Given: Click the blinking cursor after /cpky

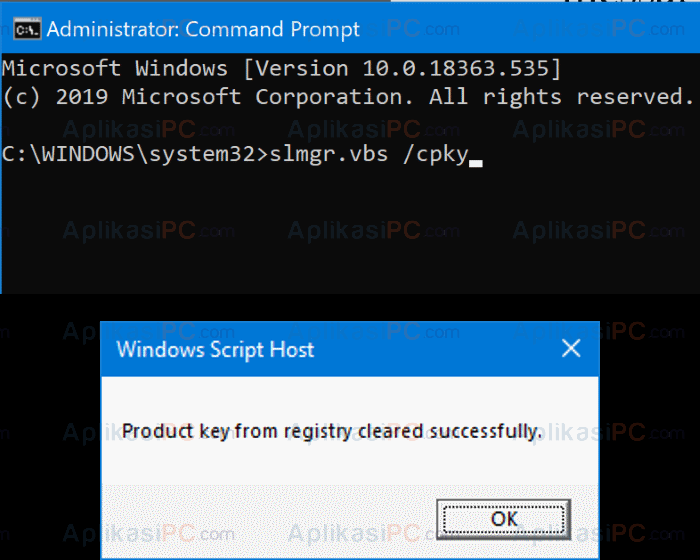Looking at the screenshot, I should click(x=476, y=163).
